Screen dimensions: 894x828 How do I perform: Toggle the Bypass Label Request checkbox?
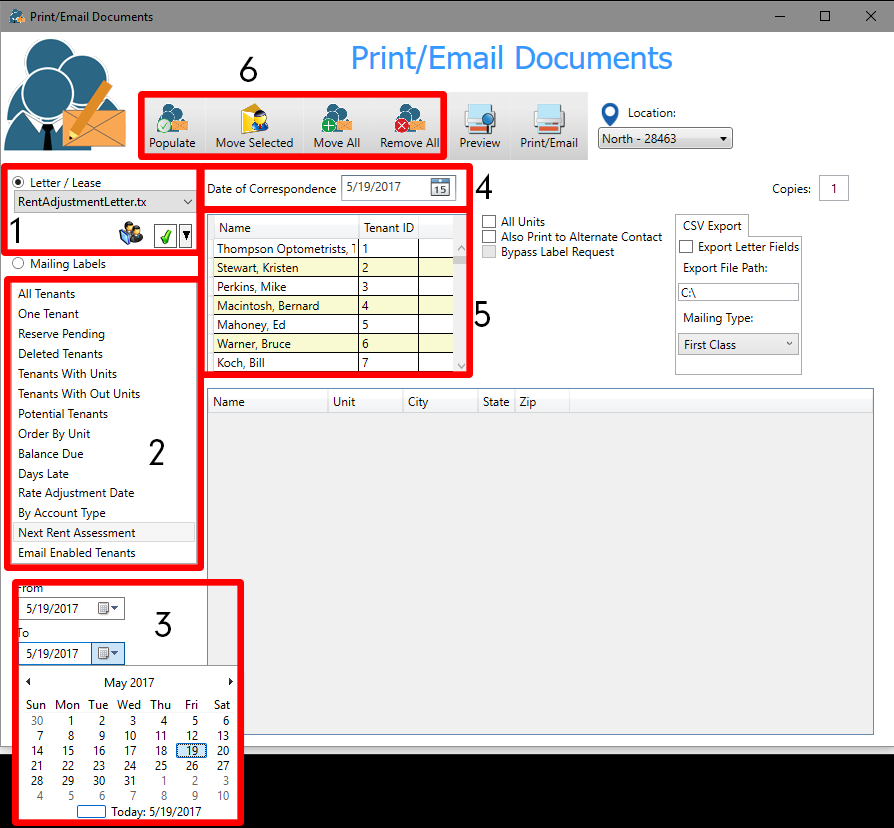(489, 252)
